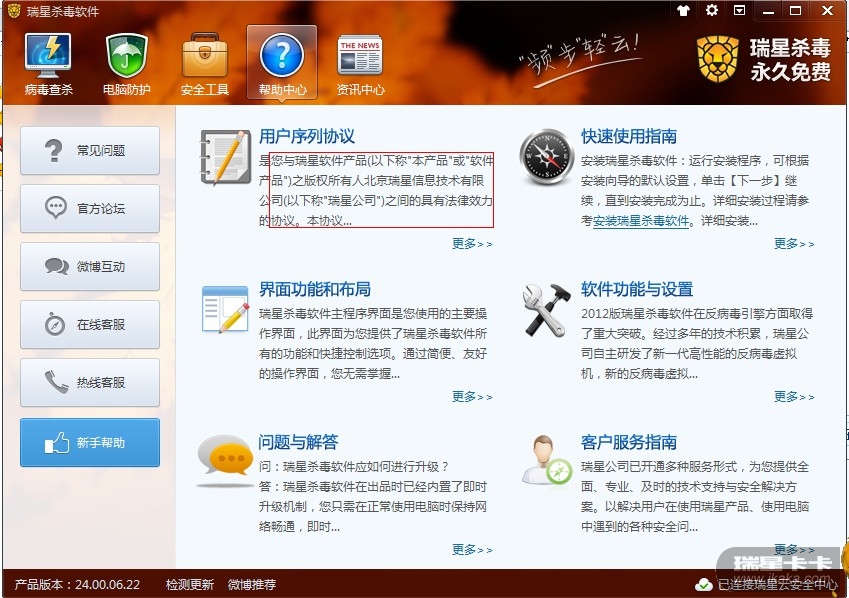Click the question mark icon on 常见问题
Screen dimensions: 849x598
click(x=53, y=151)
